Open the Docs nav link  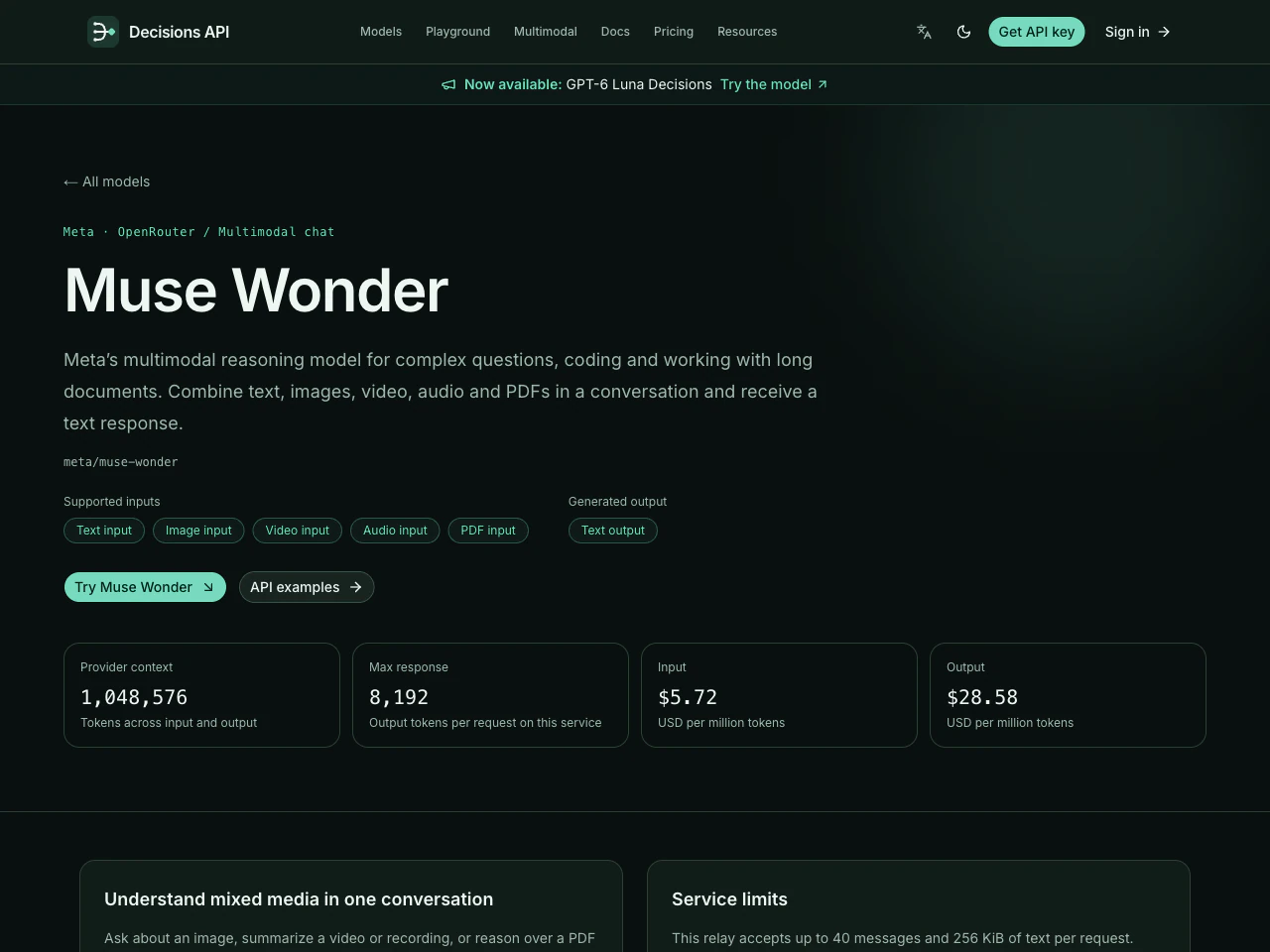(x=615, y=32)
